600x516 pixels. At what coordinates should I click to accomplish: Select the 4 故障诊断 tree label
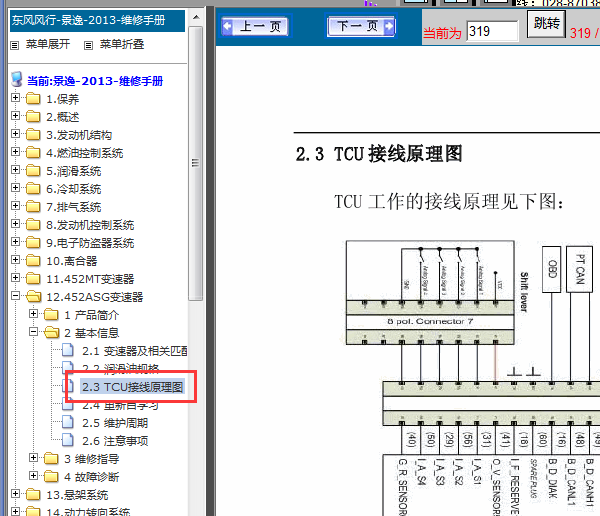[91, 477]
